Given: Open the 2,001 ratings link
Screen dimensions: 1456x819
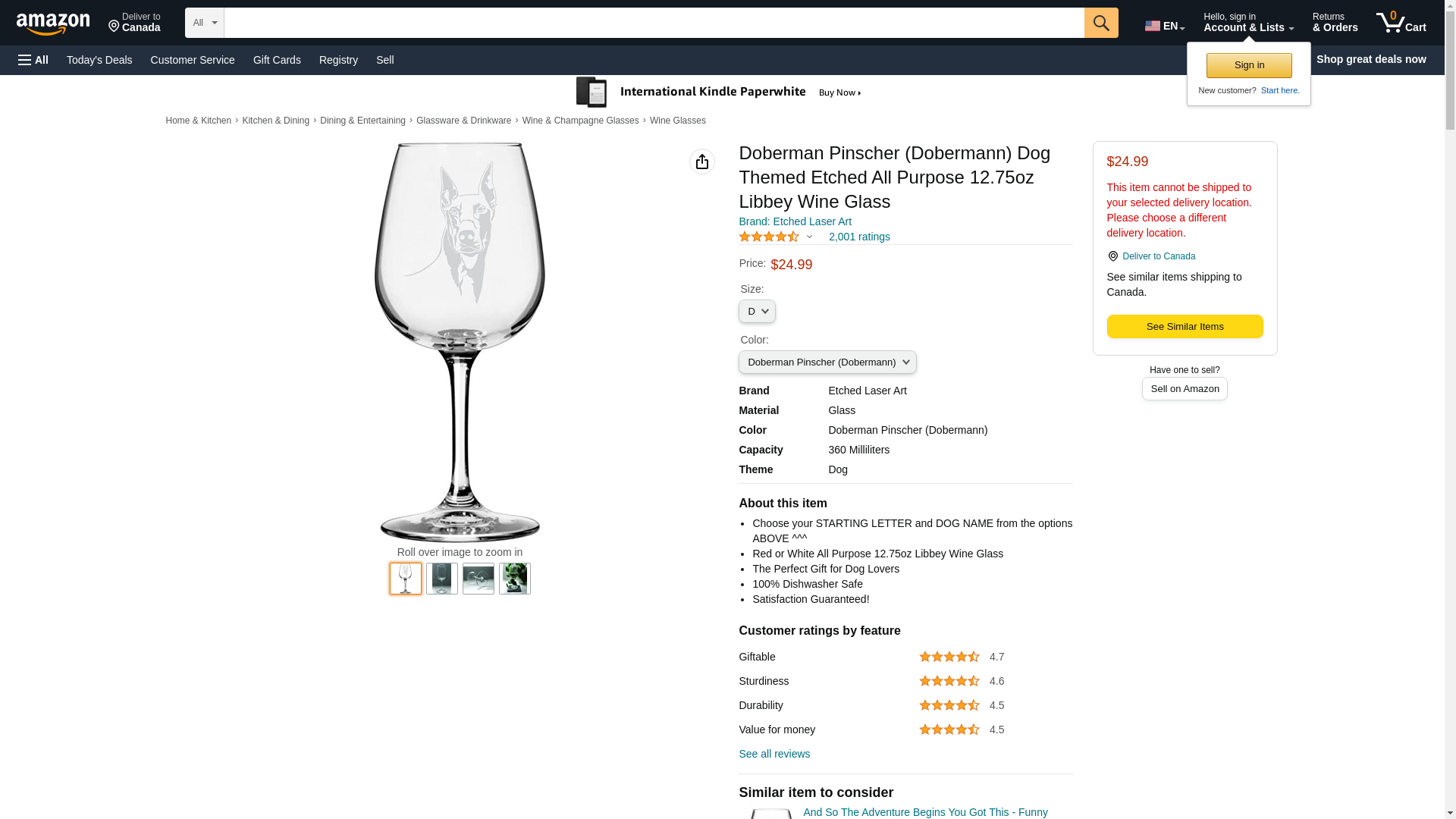Looking at the screenshot, I should (x=859, y=237).
